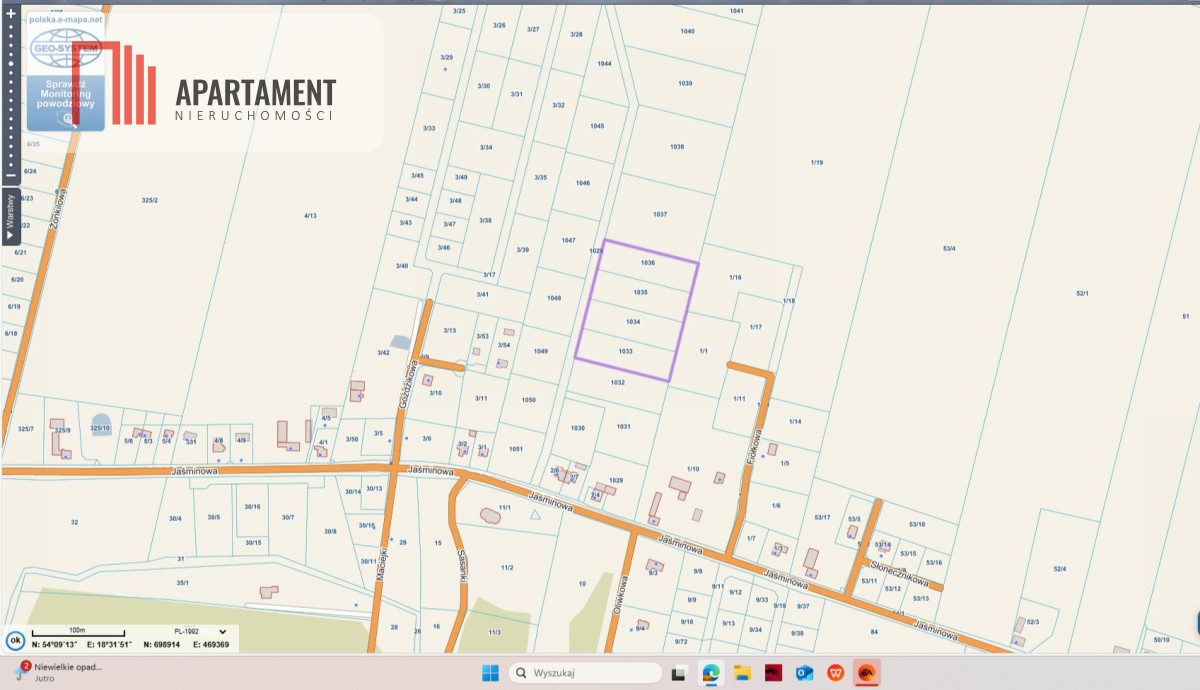Open the polska.e-mapa.net link
Screen dimensions: 1200x690
66,19
